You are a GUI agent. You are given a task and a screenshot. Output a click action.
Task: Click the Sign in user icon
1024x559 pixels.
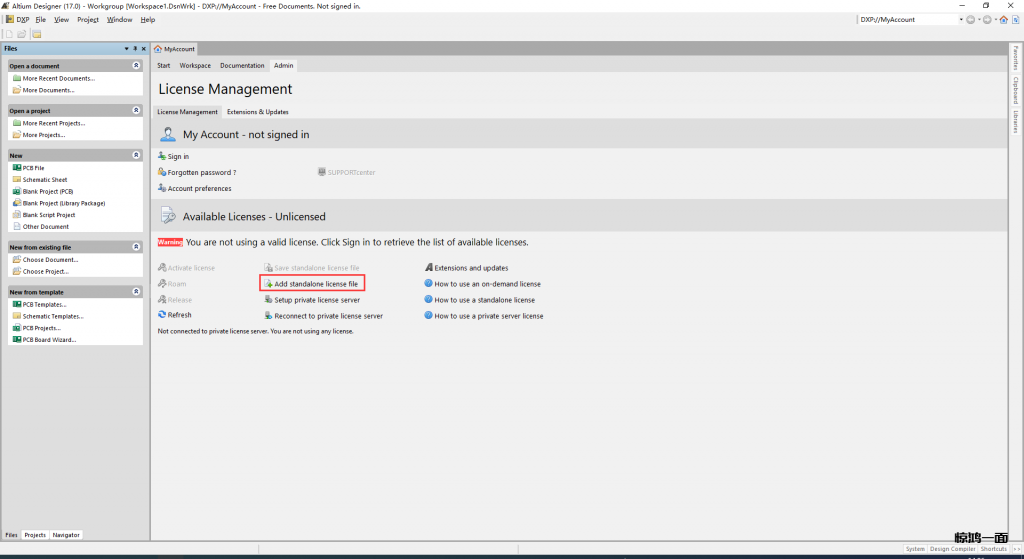[162, 157]
